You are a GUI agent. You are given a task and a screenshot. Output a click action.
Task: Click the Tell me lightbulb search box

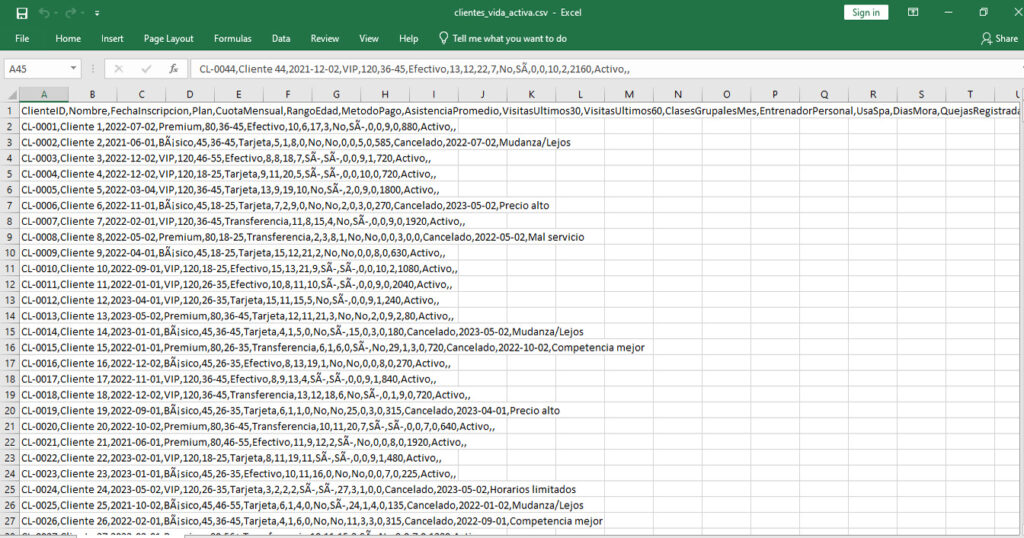(502, 38)
